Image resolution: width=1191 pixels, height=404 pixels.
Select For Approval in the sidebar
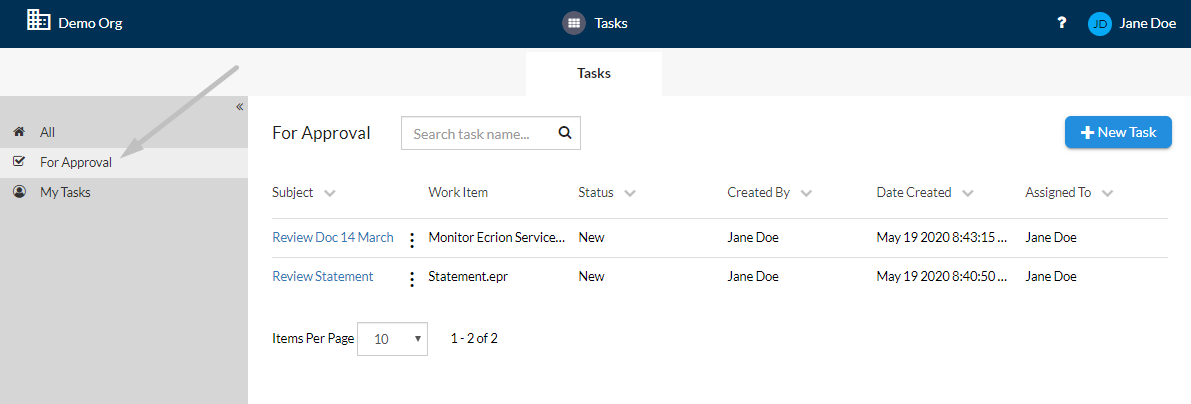[x=124, y=163]
